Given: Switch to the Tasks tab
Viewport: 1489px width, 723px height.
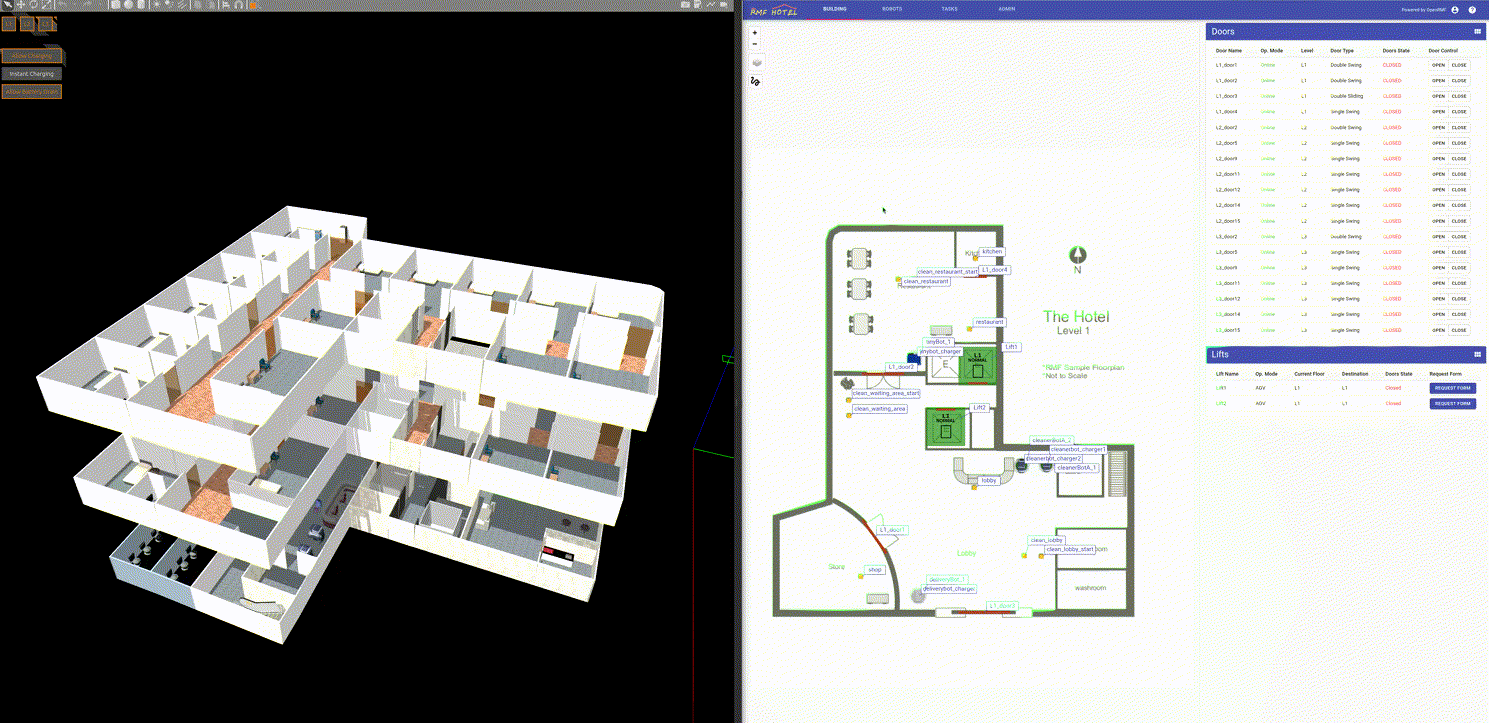Looking at the screenshot, I should [x=949, y=9].
